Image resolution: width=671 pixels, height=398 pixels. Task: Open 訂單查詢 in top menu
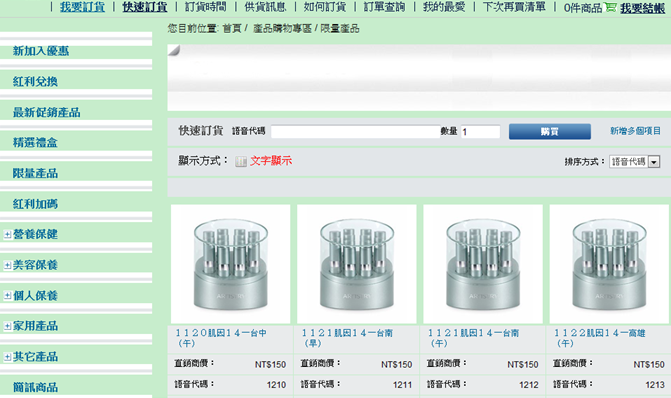click(384, 7)
